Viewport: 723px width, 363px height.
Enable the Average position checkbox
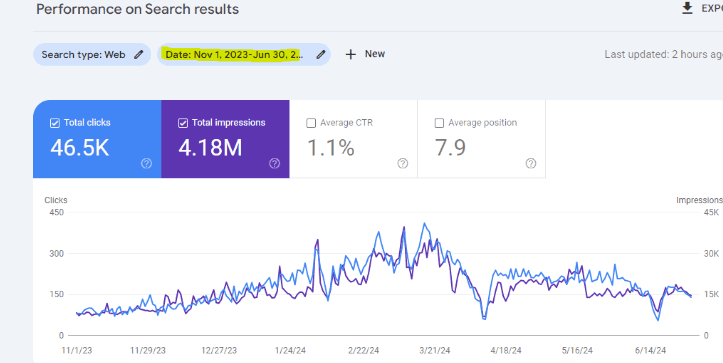[439, 123]
